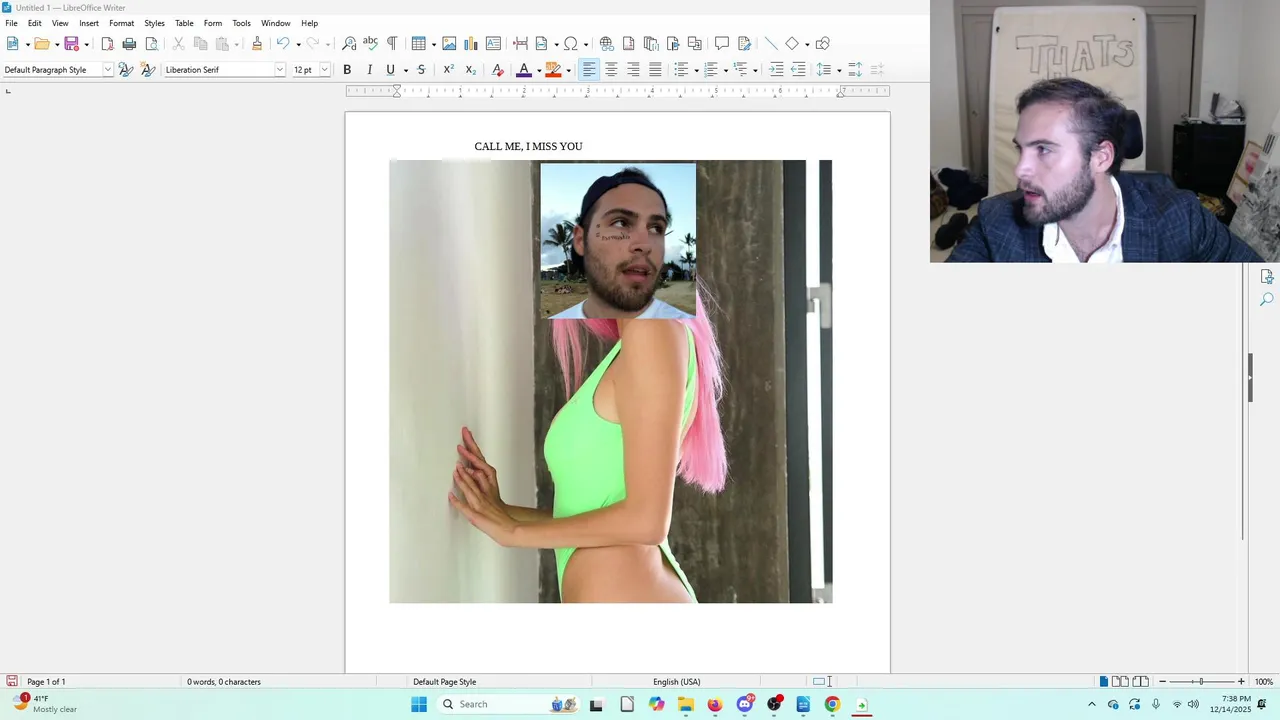Image resolution: width=1280 pixels, height=720 pixels.
Task: Toggle Strikethrough formatting
Action: point(421,69)
